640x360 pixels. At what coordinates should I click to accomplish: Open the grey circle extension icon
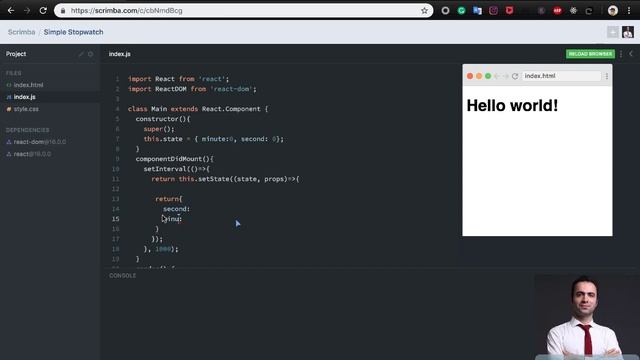pyautogui.click(x=445, y=11)
